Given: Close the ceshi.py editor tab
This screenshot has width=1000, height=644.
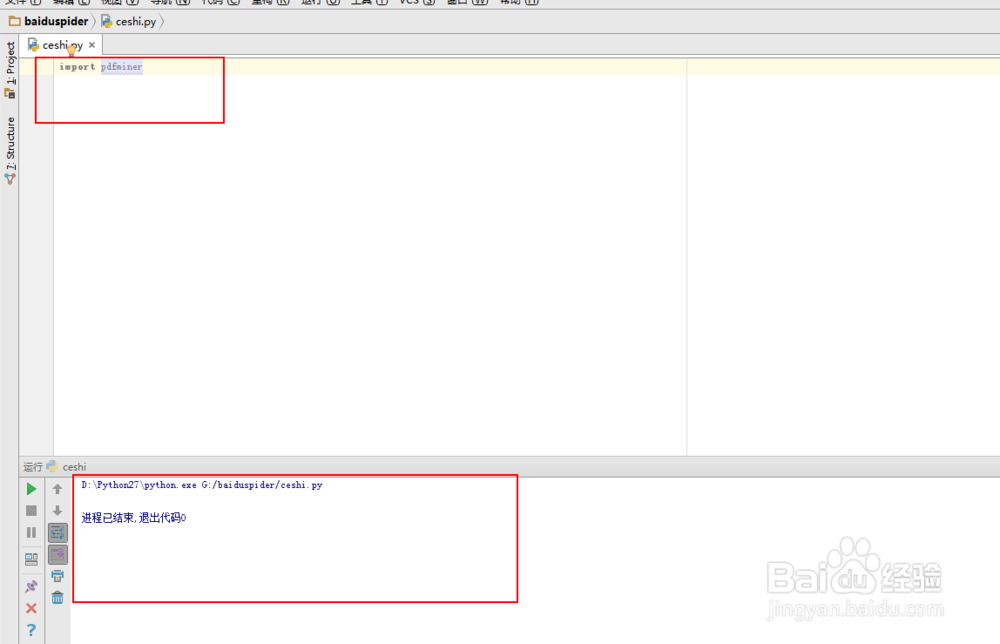Looking at the screenshot, I should (x=92, y=45).
